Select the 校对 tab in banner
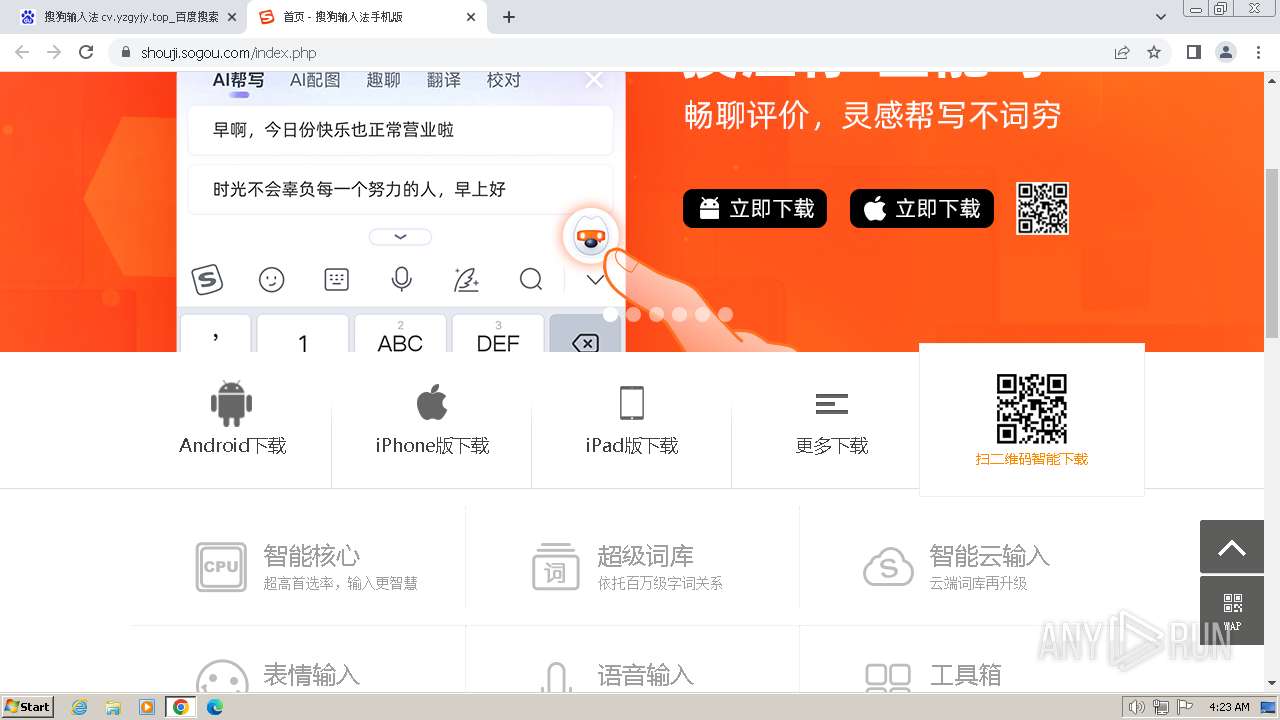Screen dimensions: 1280x720 click(503, 80)
